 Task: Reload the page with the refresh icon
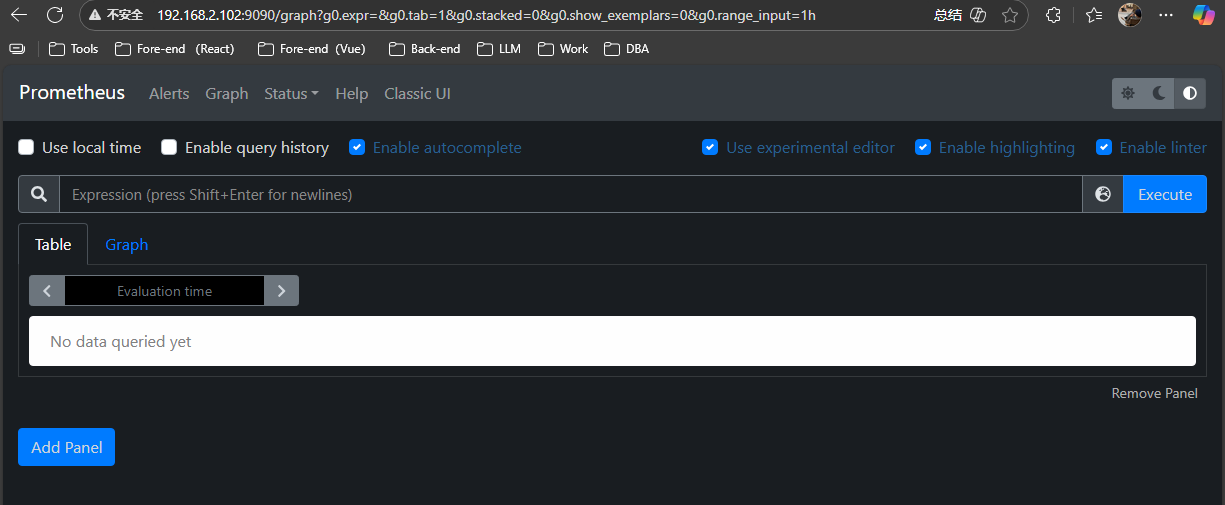(55, 15)
